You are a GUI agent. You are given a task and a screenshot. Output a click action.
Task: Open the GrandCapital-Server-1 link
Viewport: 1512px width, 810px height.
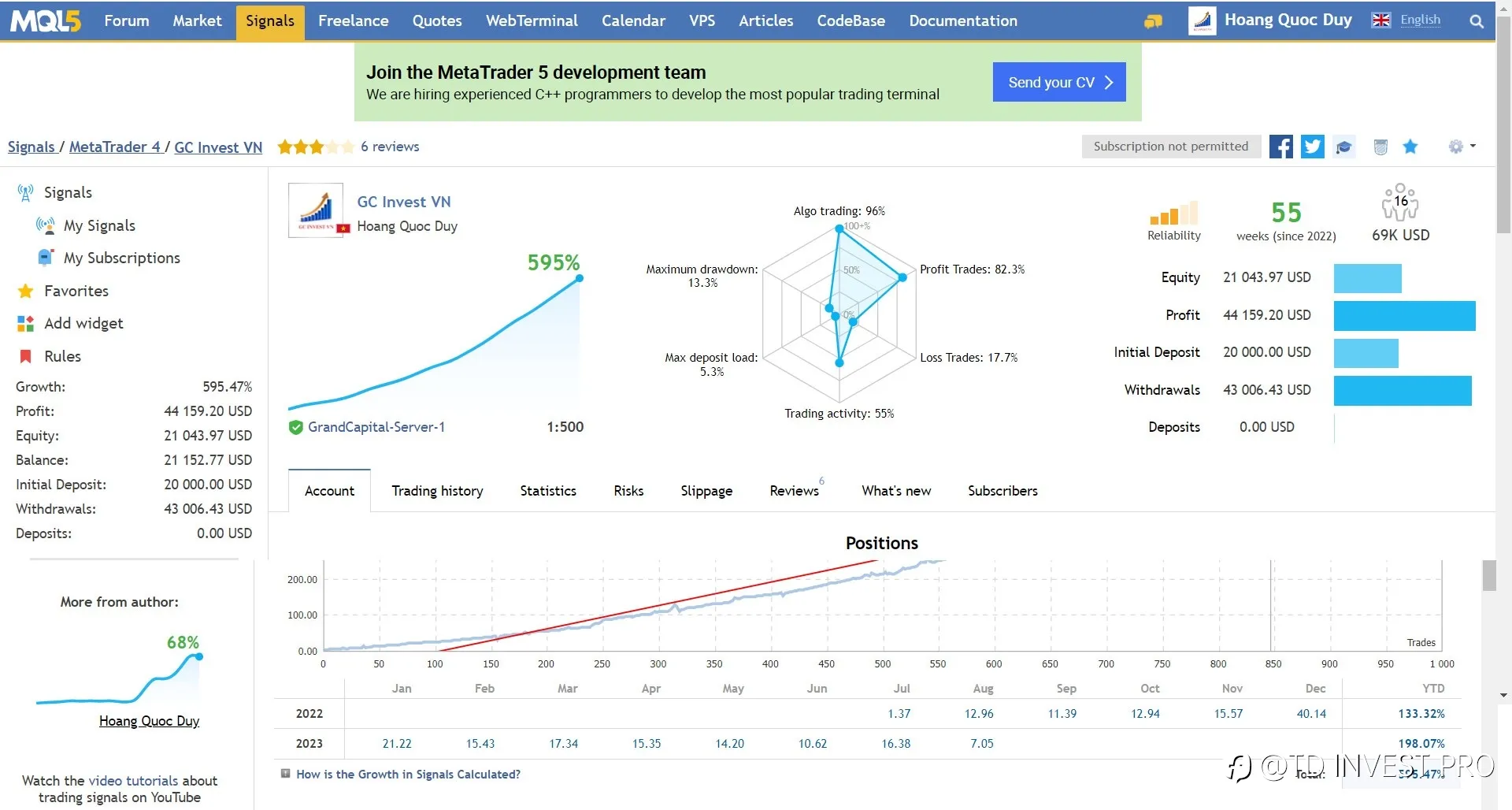pyautogui.click(x=376, y=427)
